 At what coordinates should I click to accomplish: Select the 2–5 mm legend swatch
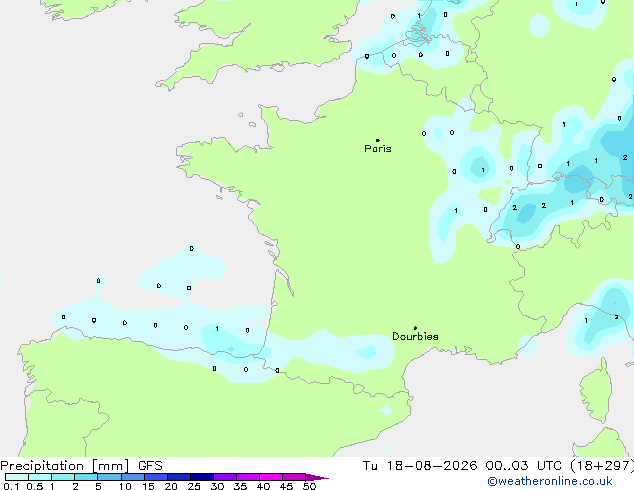click(86, 477)
